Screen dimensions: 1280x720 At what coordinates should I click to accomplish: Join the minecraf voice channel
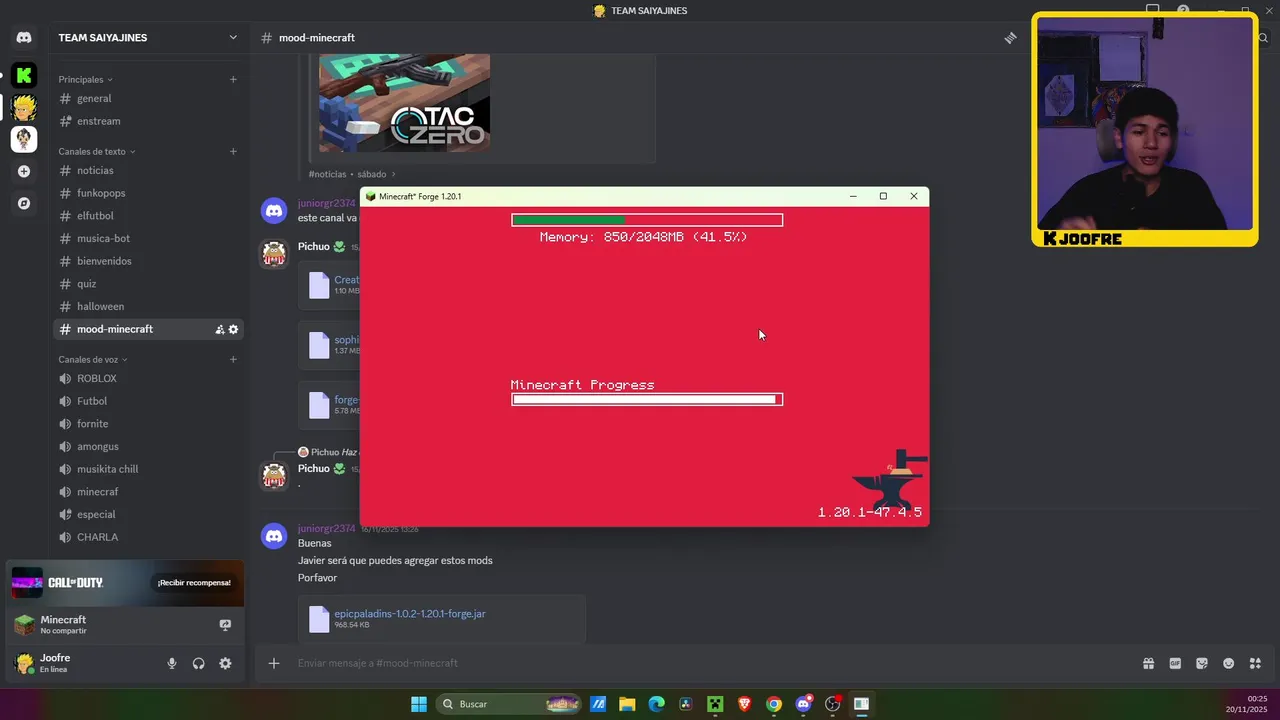pos(148,492)
